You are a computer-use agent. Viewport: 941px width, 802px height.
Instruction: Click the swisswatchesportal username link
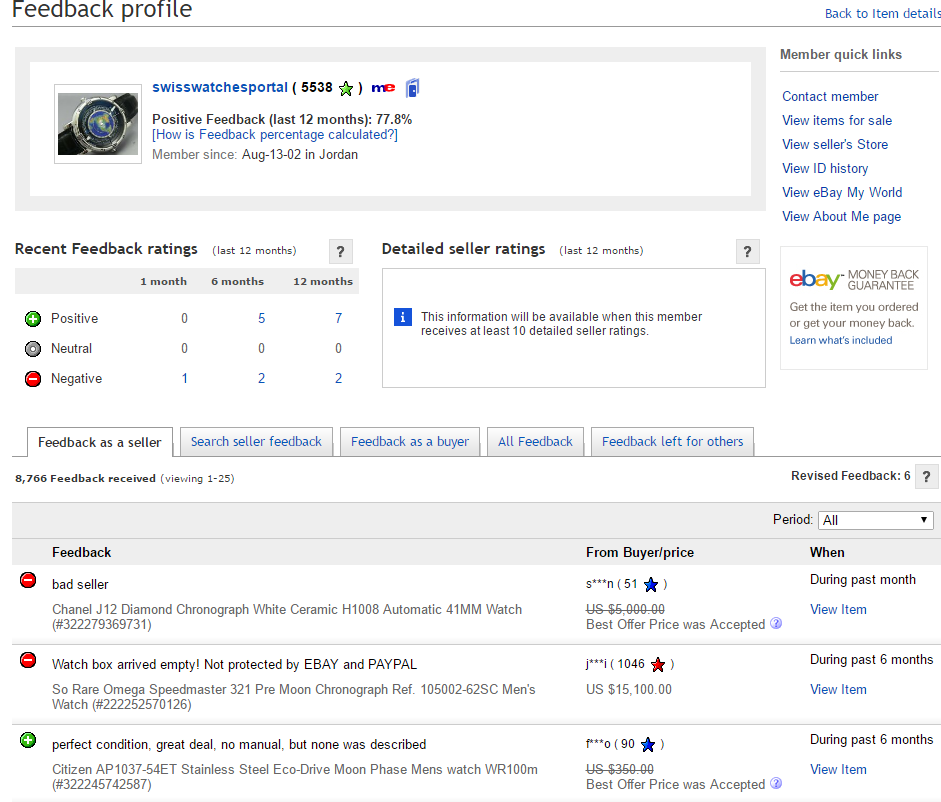[x=219, y=88]
